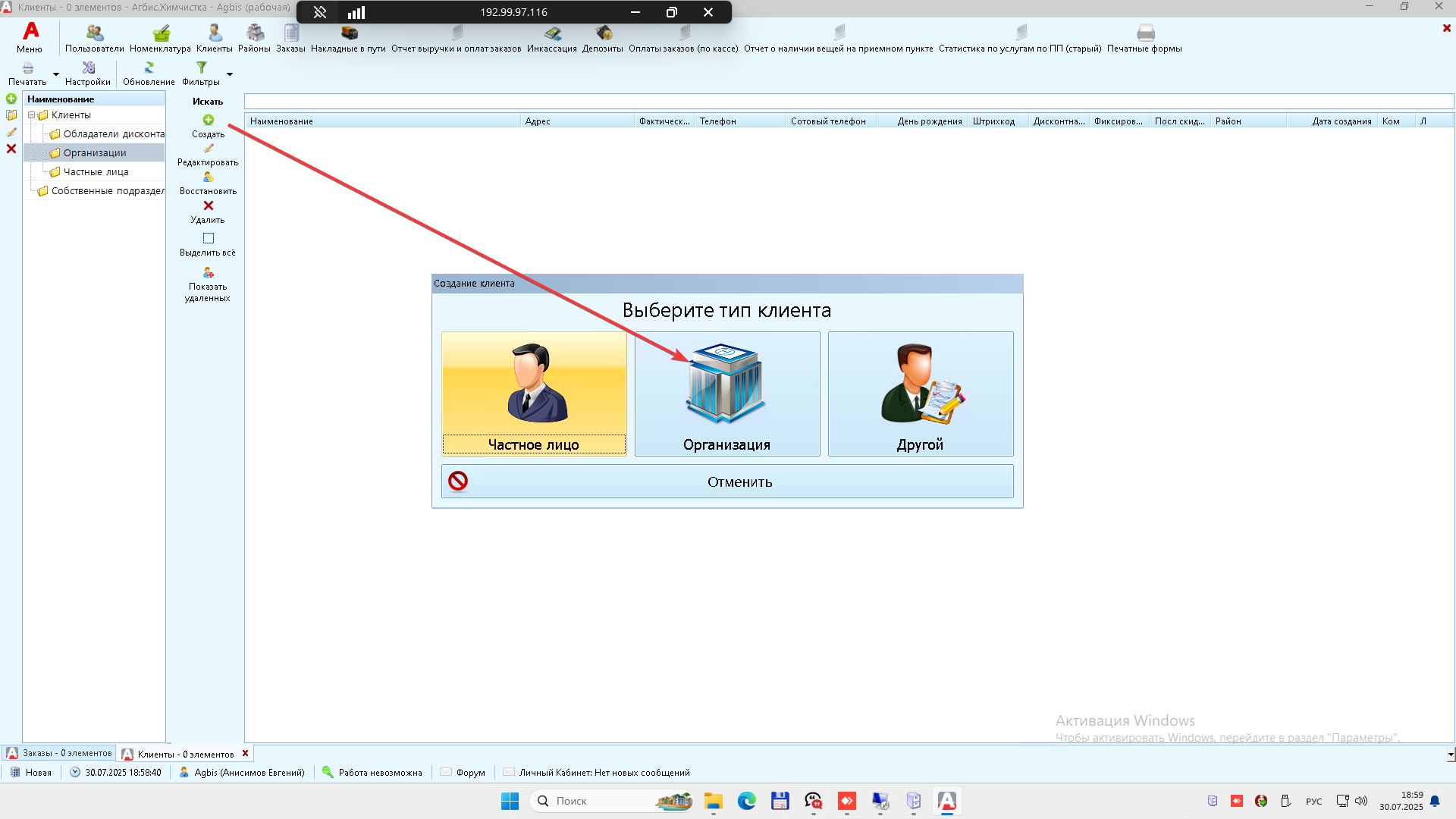Expand the Печатать dropdown arrow

click(x=56, y=74)
